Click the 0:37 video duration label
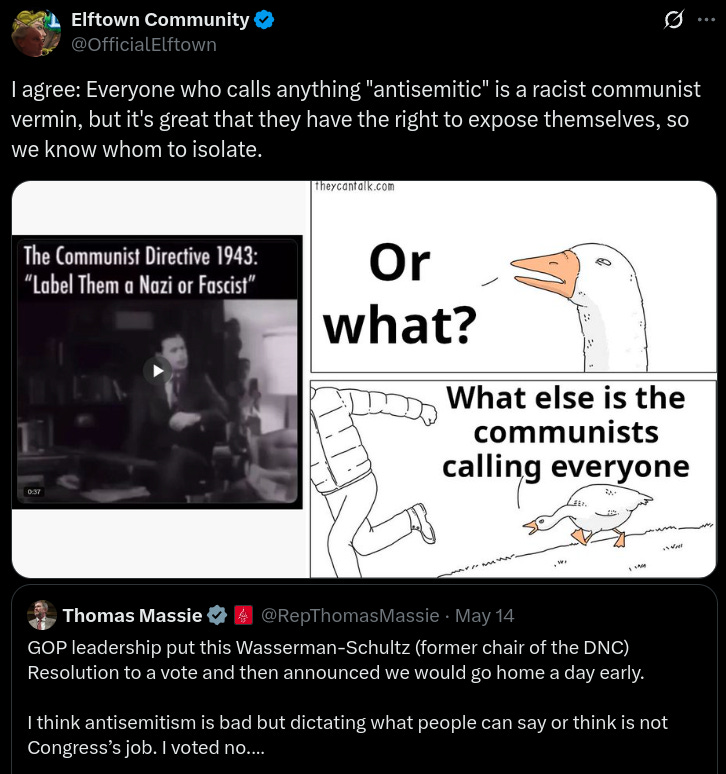 click(x=34, y=492)
